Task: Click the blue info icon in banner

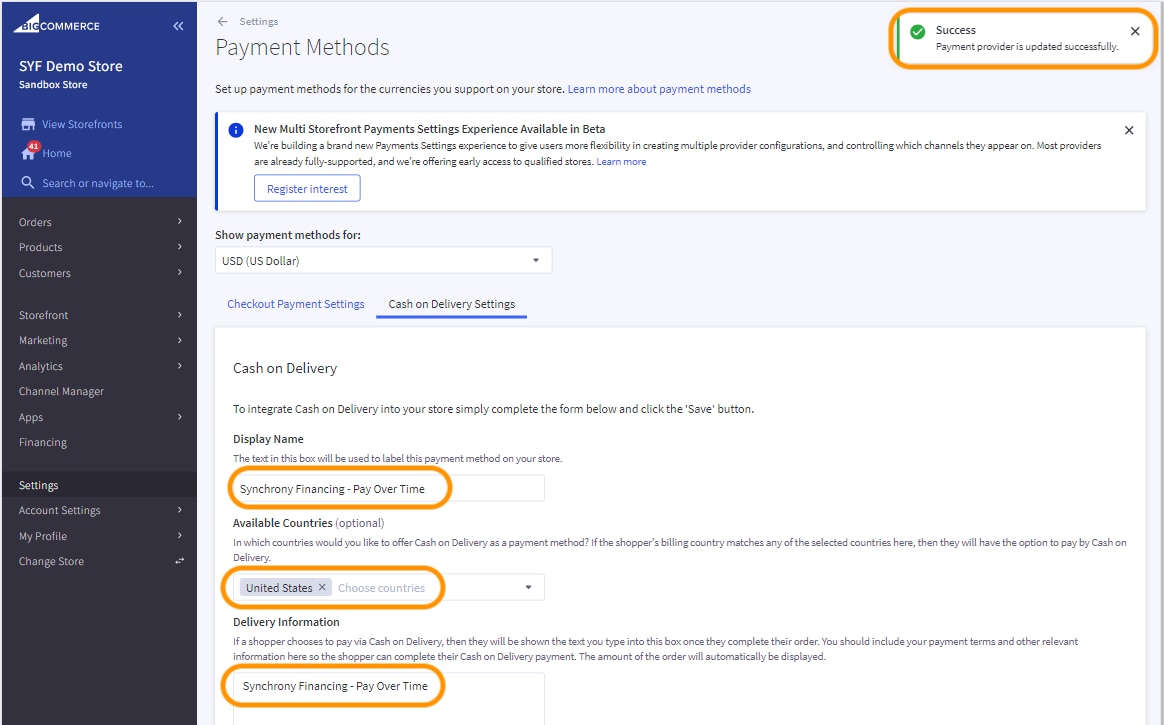Action: pyautogui.click(x=236, y=130)
